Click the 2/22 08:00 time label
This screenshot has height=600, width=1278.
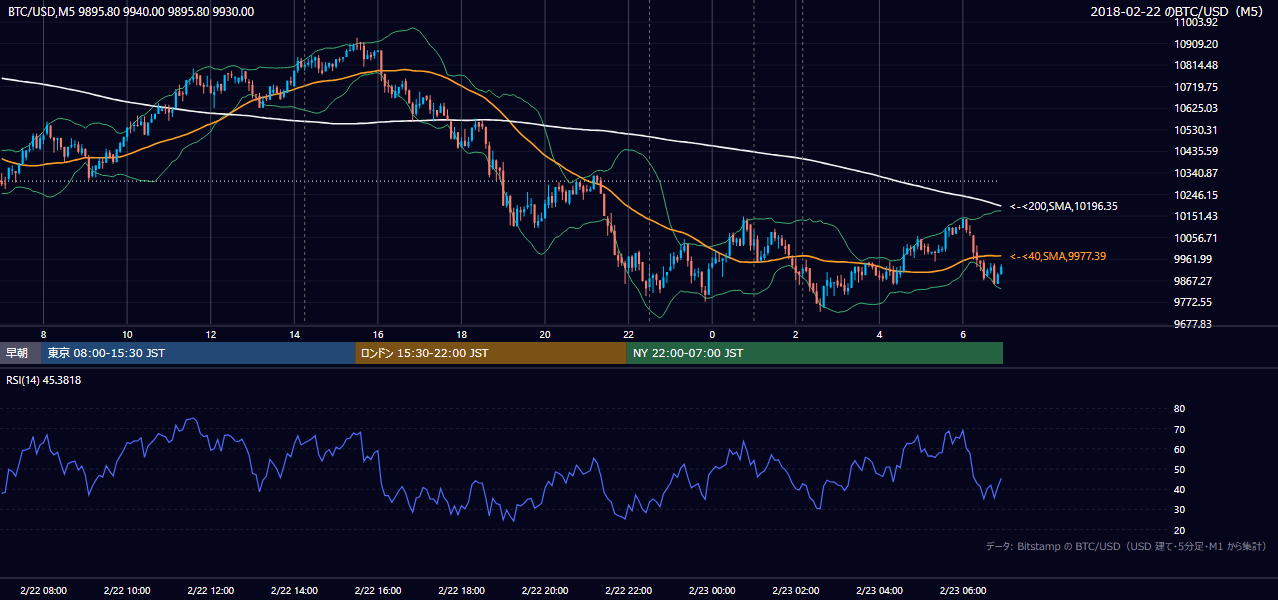pyautogui.click(x=43, y=591)
